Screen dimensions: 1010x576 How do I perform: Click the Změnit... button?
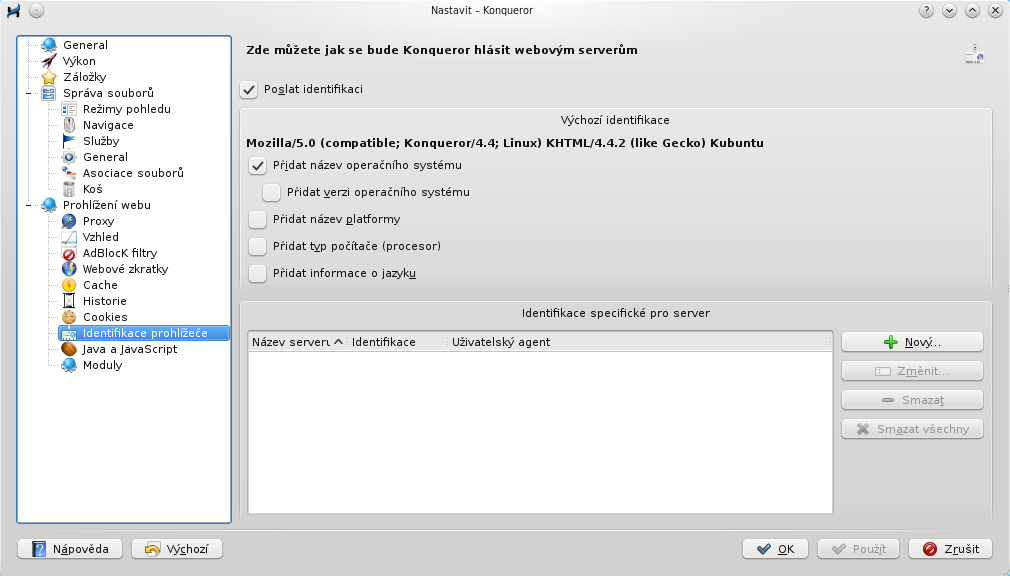click(912, 371)
